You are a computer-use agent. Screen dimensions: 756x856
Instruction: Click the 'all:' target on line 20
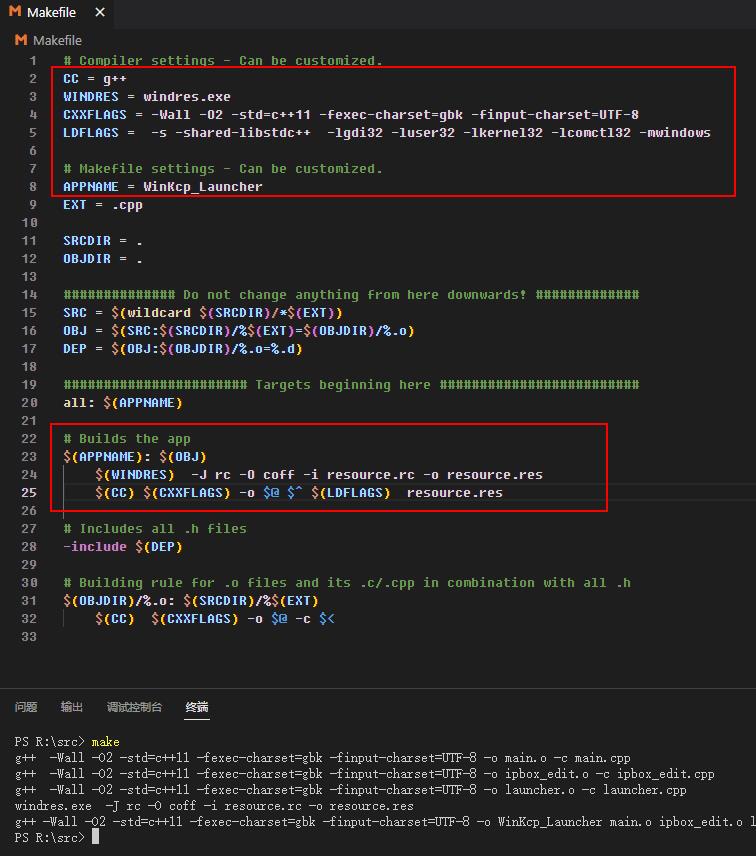coord(79,403)
